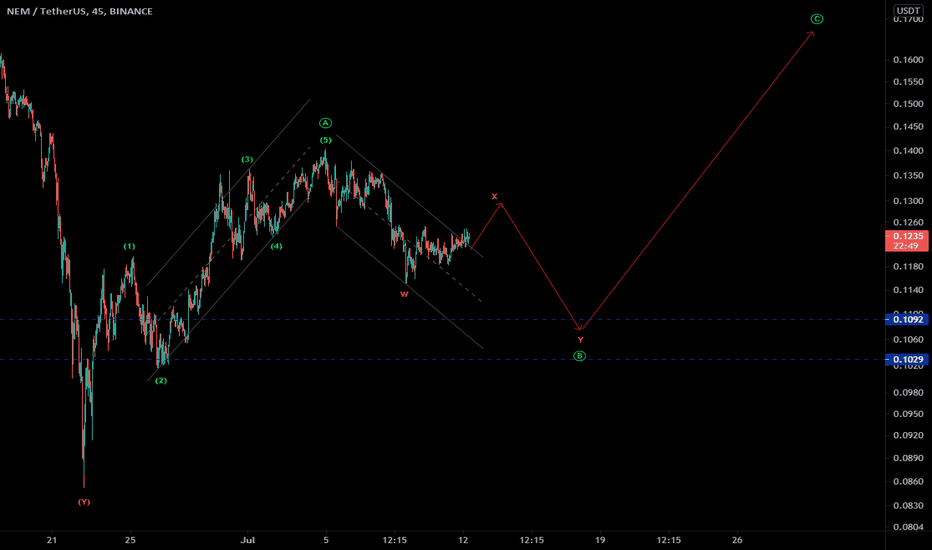Click the red W wave label
The width and height of the screenshot is (932, 550).
(x=404, y=294)
